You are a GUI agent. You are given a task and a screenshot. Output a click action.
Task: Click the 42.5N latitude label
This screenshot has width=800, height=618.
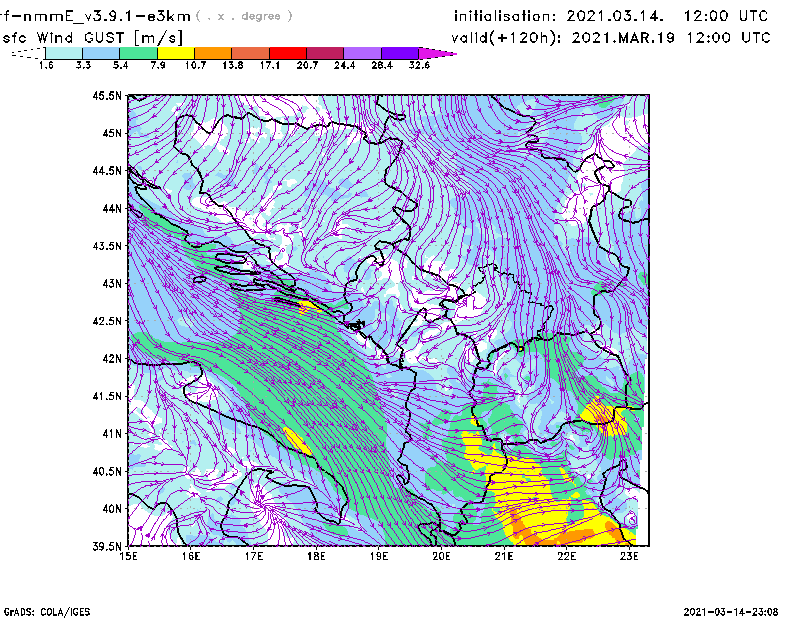(107, 321)
